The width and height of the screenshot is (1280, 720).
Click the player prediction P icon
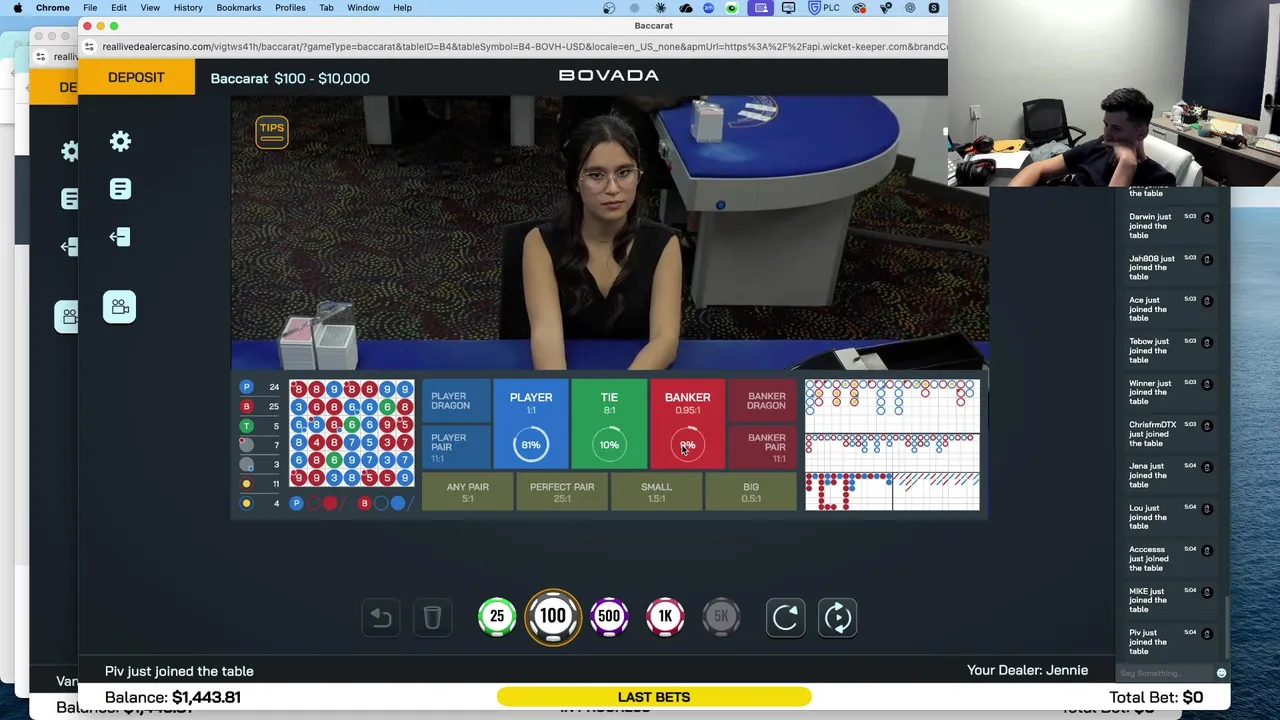pyautogui.click(x=296, y=503)
